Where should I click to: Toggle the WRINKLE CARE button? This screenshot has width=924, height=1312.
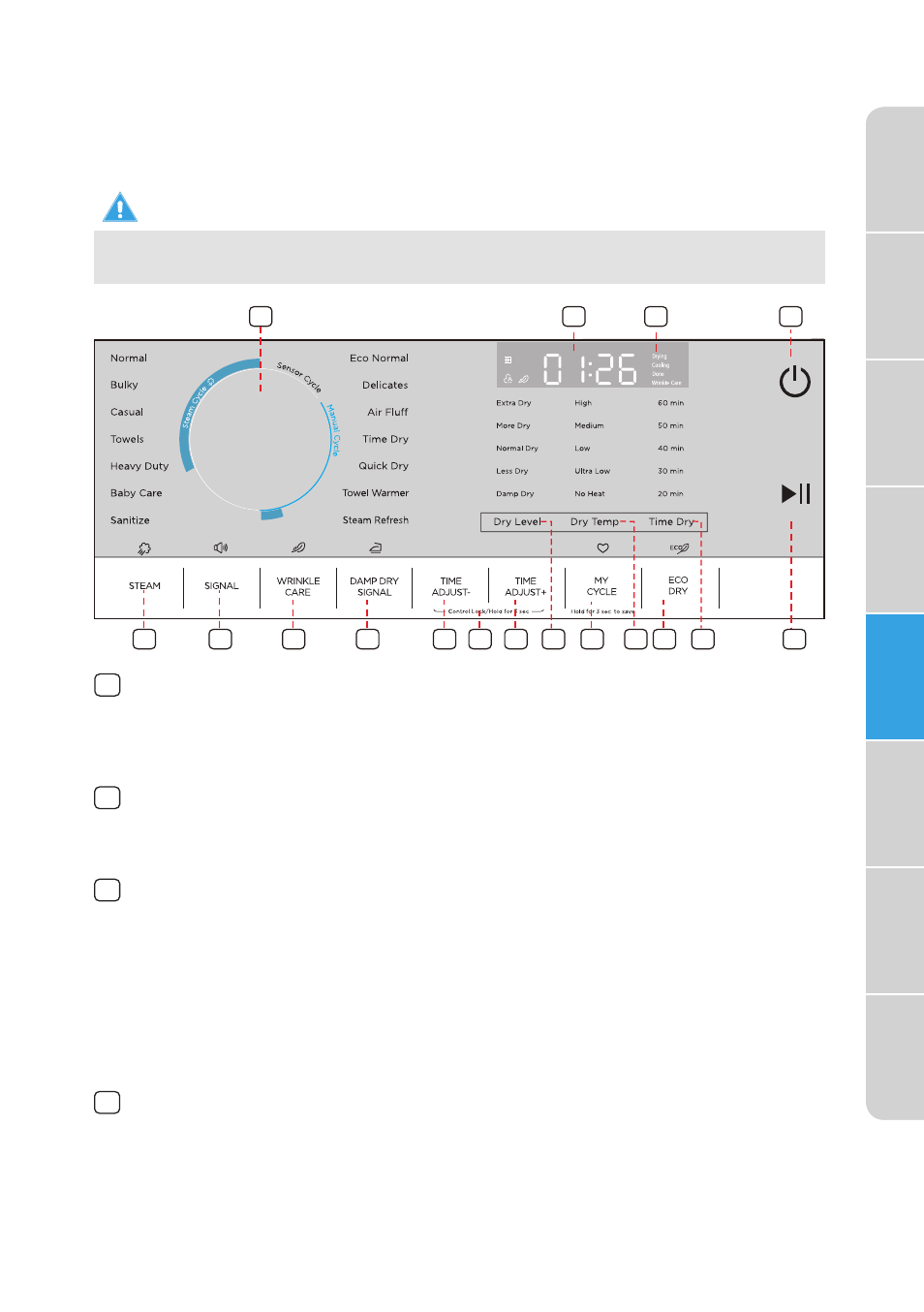[x=298, y=587]
